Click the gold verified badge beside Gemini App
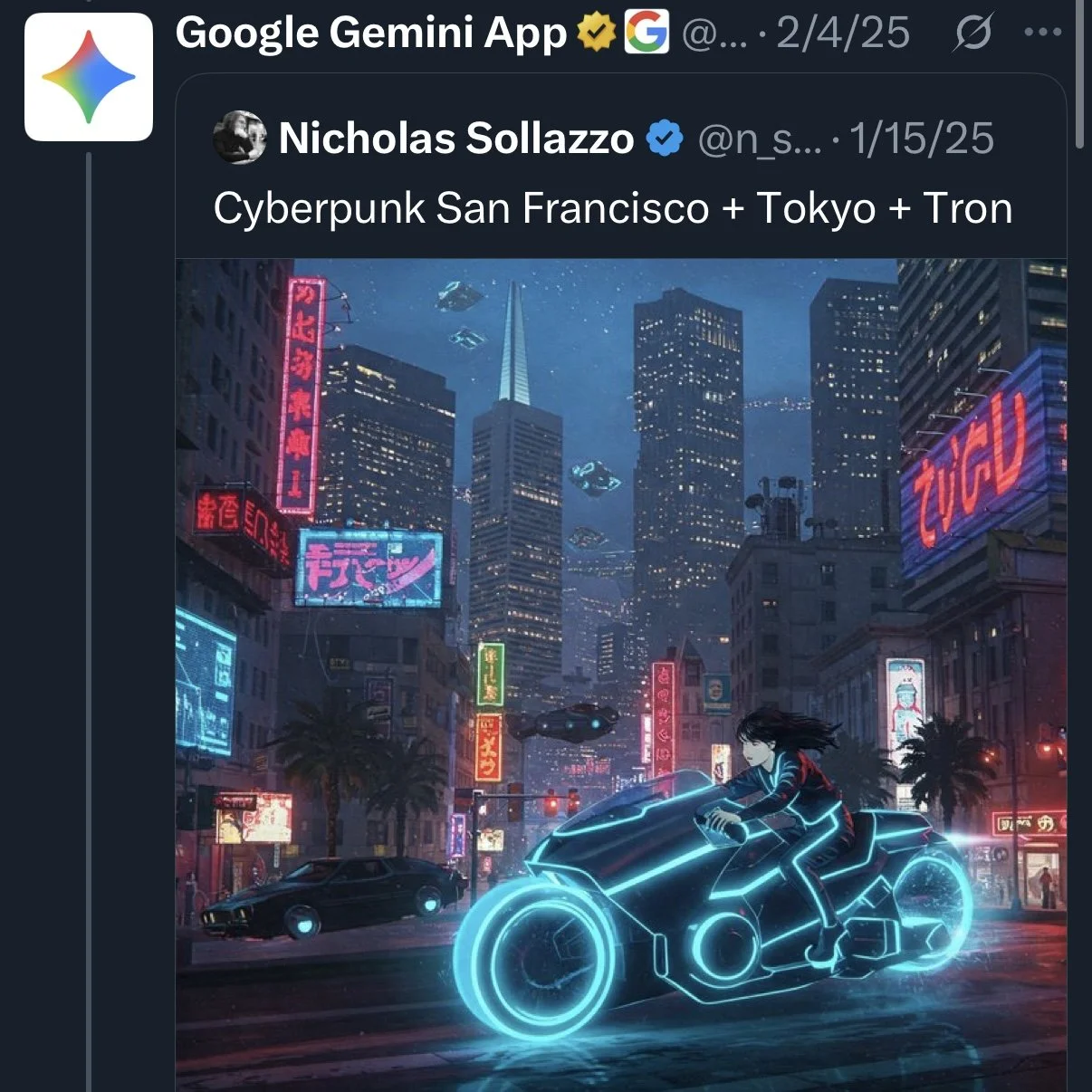1092x1092 pixels. point(596,33)
